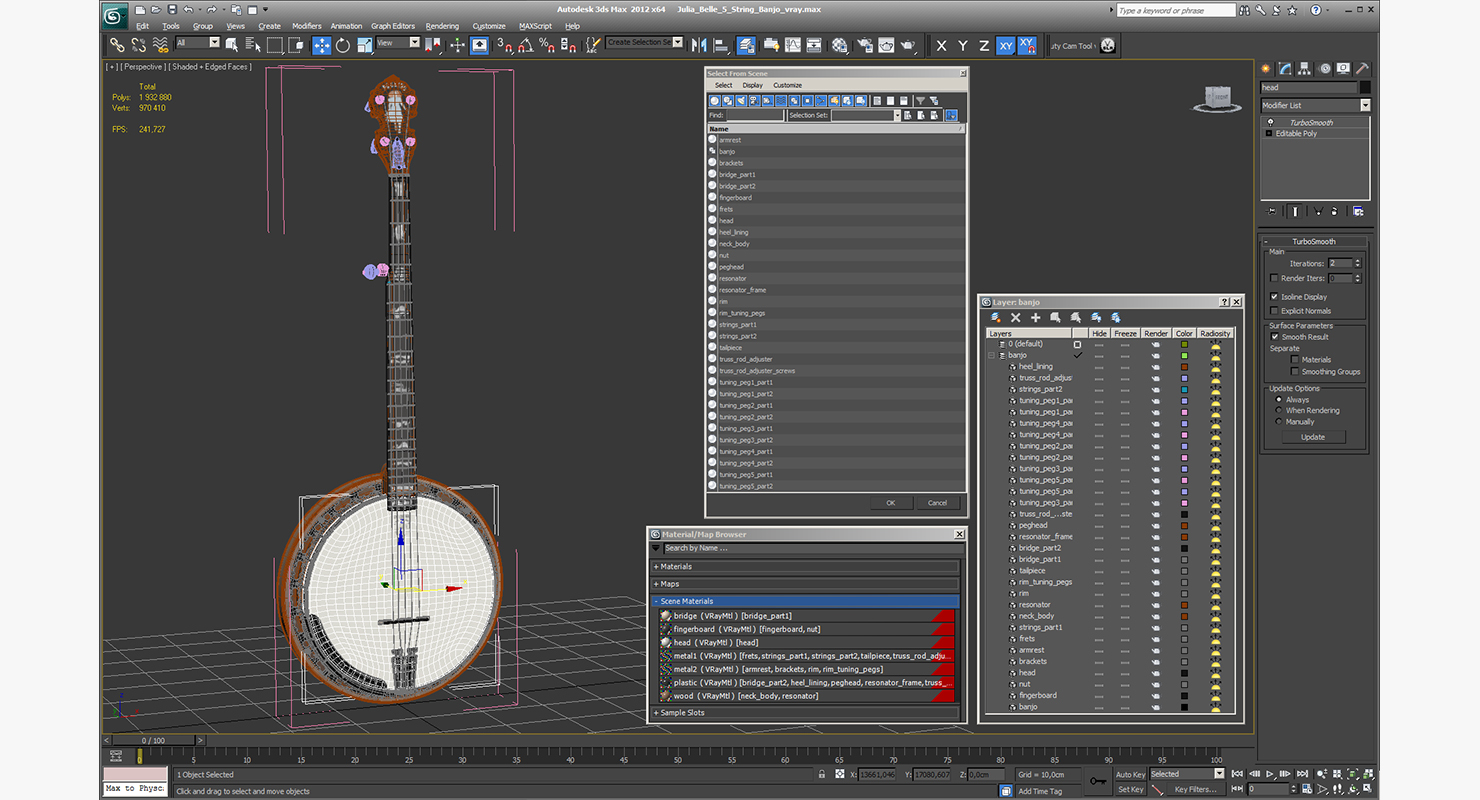Click the Key Filters button

[1196, 789]
